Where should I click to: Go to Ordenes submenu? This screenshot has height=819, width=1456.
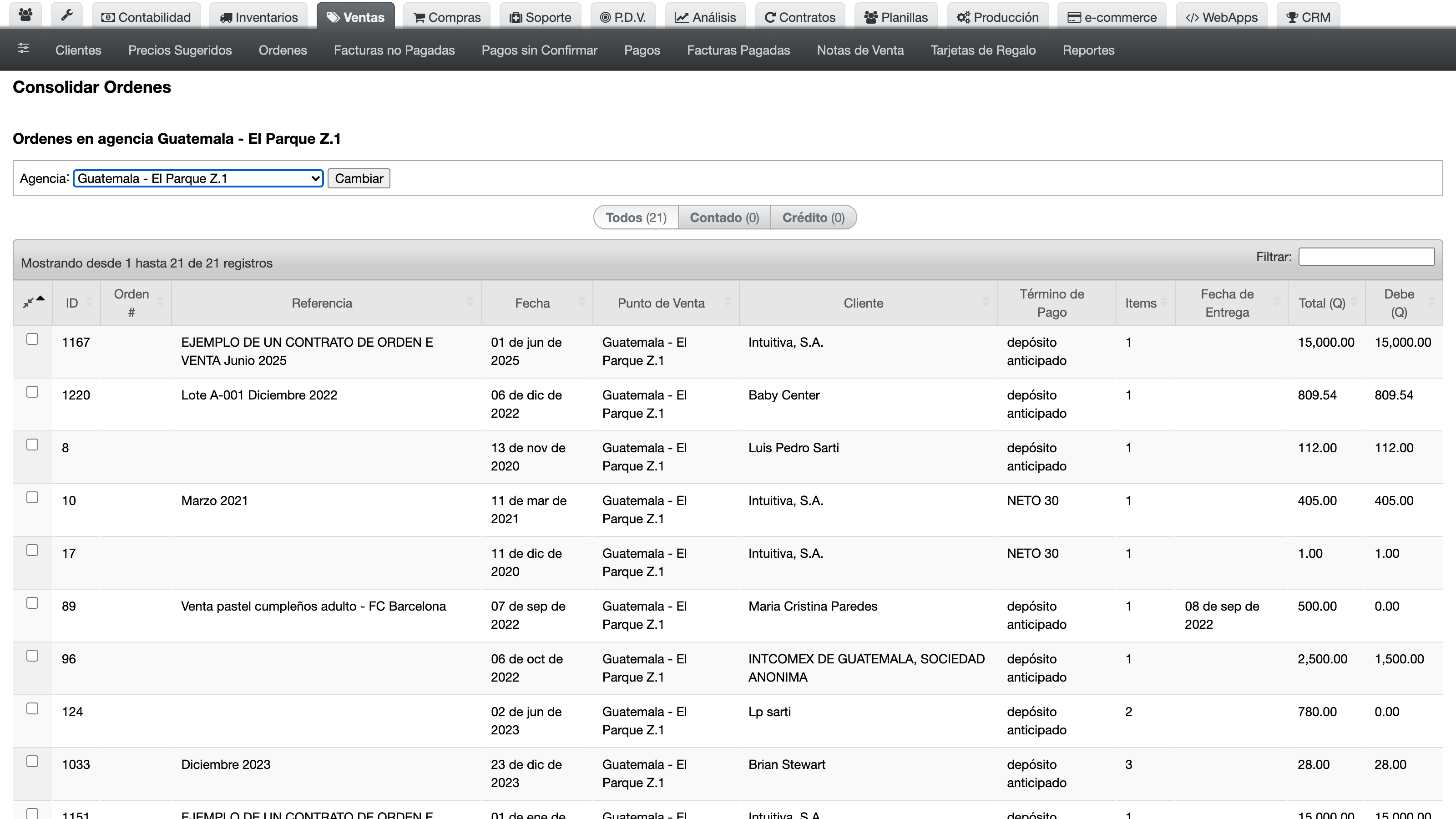point(283,51)
